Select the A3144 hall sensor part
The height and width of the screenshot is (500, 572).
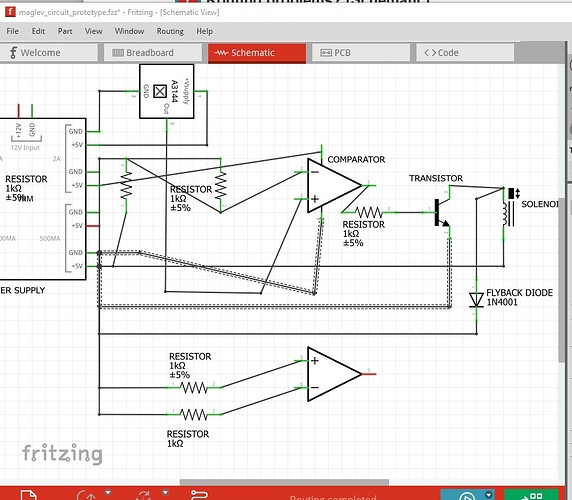coord(167,91)
